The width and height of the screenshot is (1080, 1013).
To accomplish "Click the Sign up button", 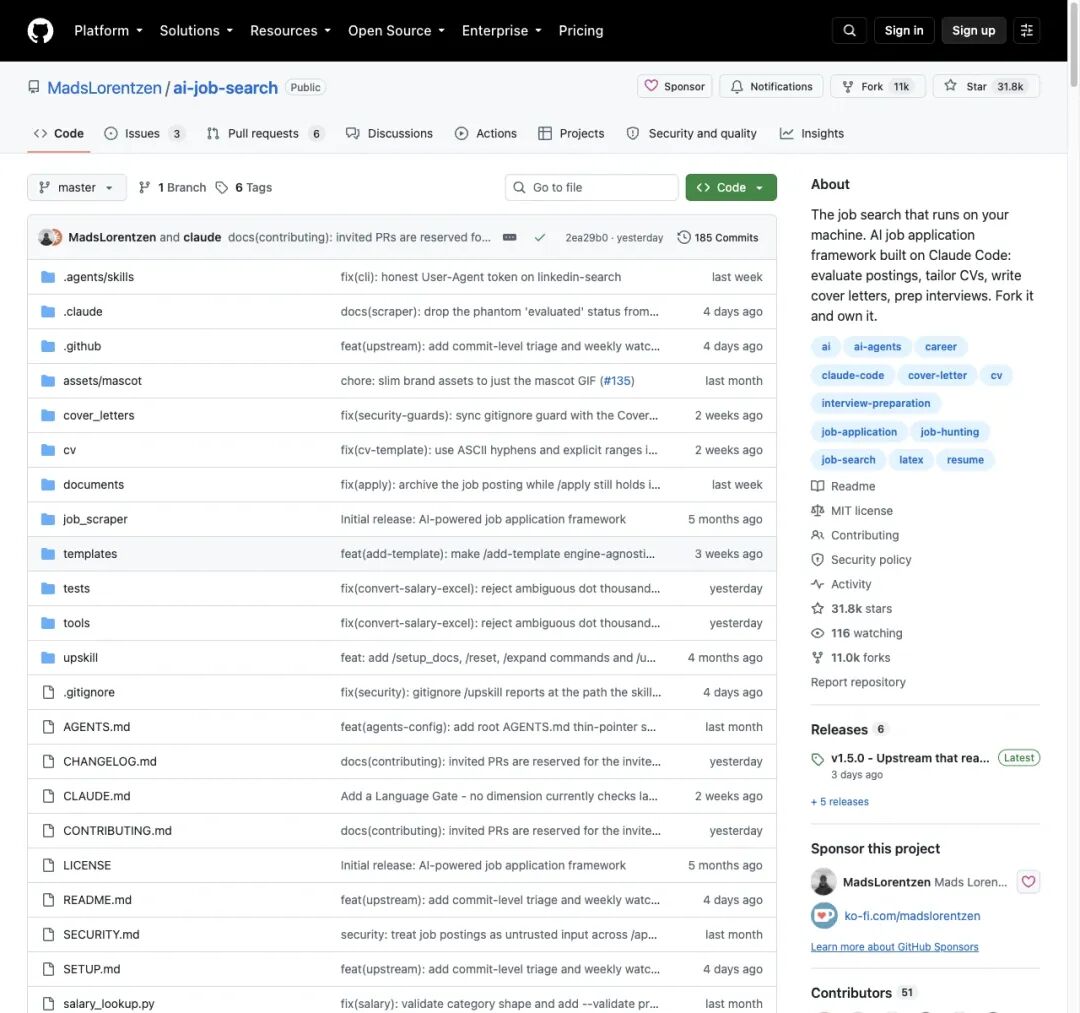I will (x=973, y=31).
